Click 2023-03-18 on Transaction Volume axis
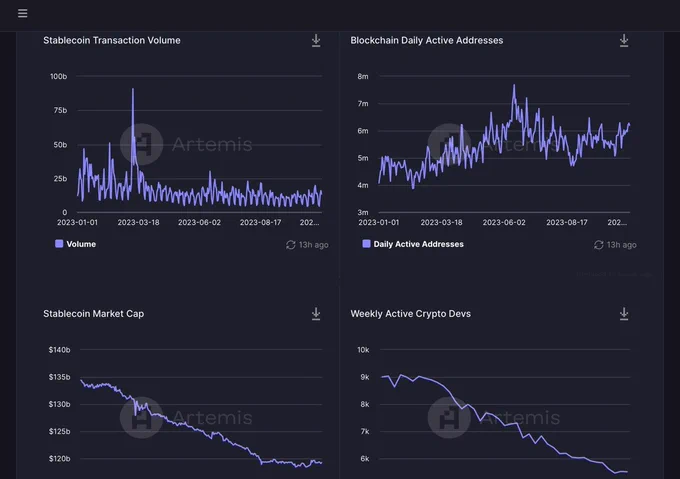This screenshot has height=479, width=680. (138, 222)
